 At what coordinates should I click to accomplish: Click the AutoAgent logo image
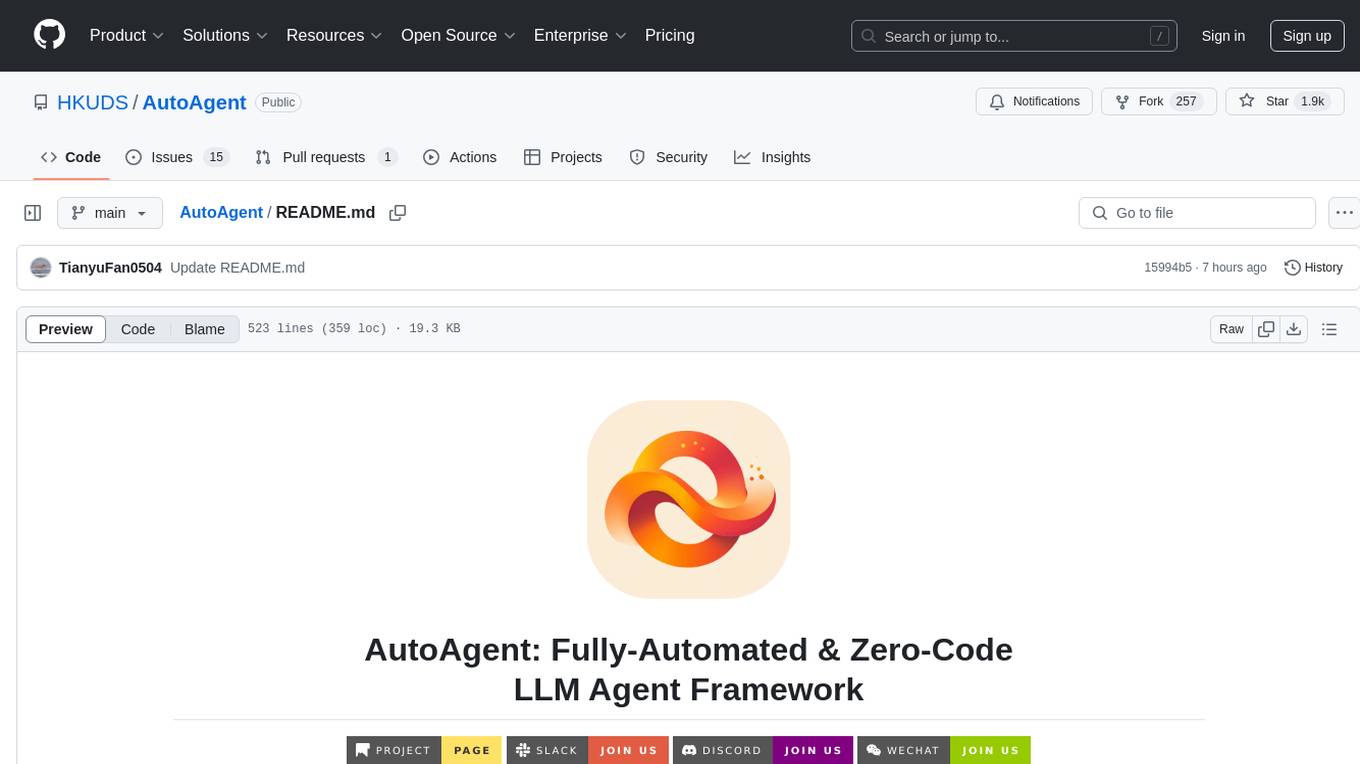click(x=688, y=500)
